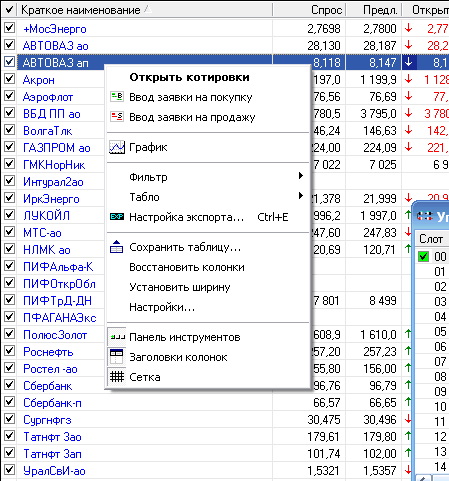The height and width of the screenshot is (481, 449).
Task: Select the МТС-ао instrument name
Action: pos(42,233)
